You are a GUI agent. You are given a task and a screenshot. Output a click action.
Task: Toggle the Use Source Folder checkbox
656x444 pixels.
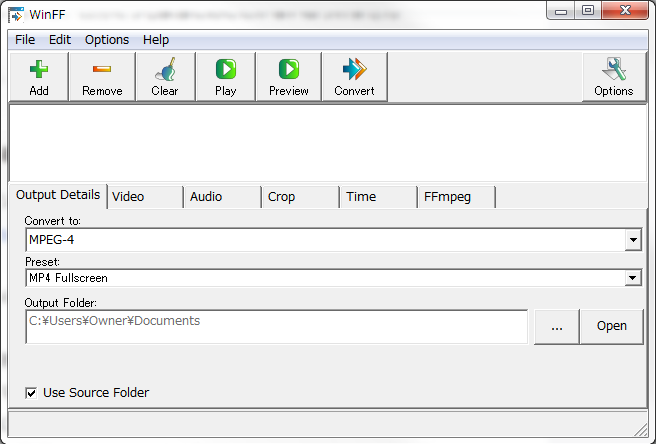click(31, 393)
